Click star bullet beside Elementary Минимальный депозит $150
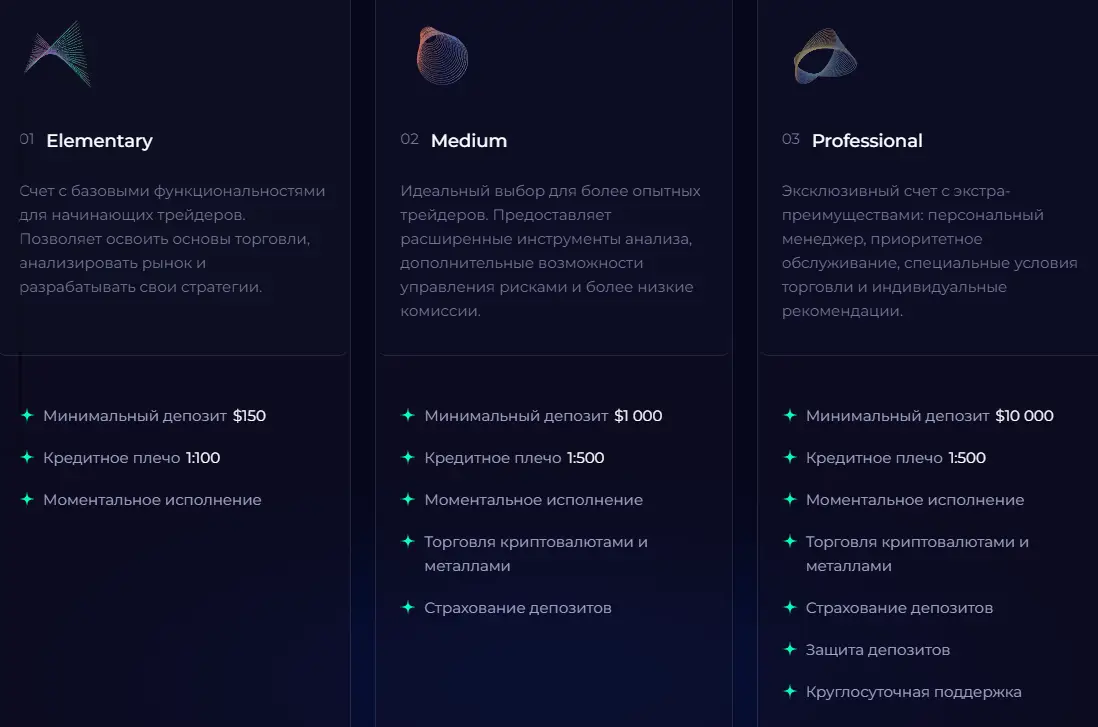Image resolution: width=1098 pixels, height=727 pixels. (27, 415)
